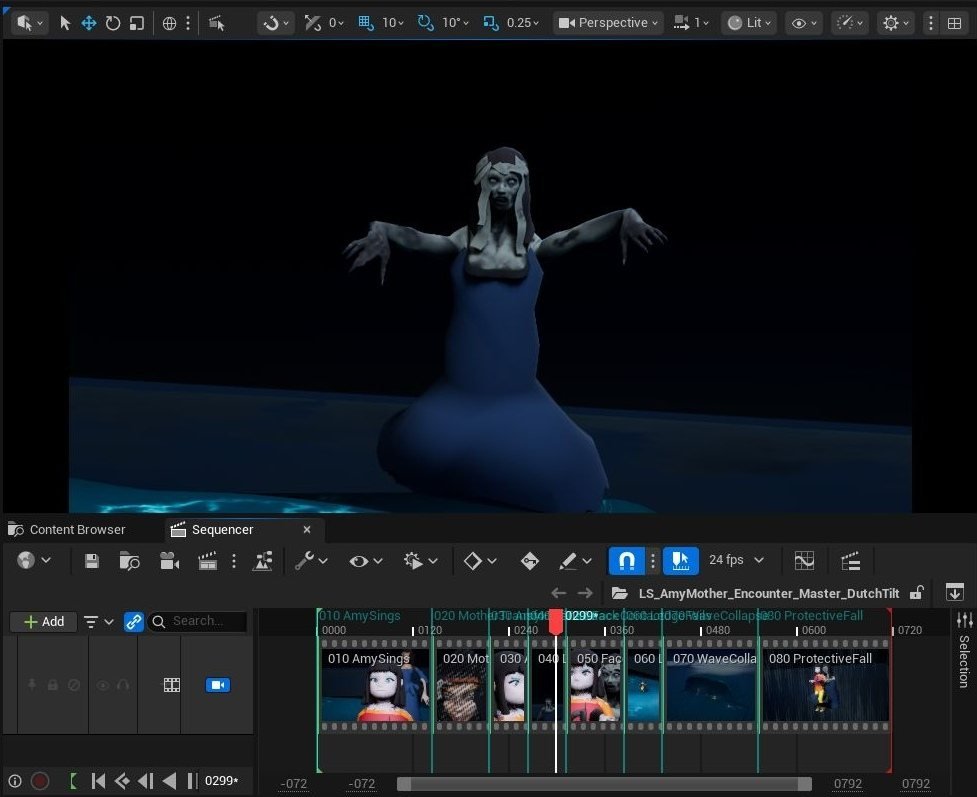This screenshot has height=797, width=977.
Task: Toggle the sequence lock padlock icon
Action: 916,593
